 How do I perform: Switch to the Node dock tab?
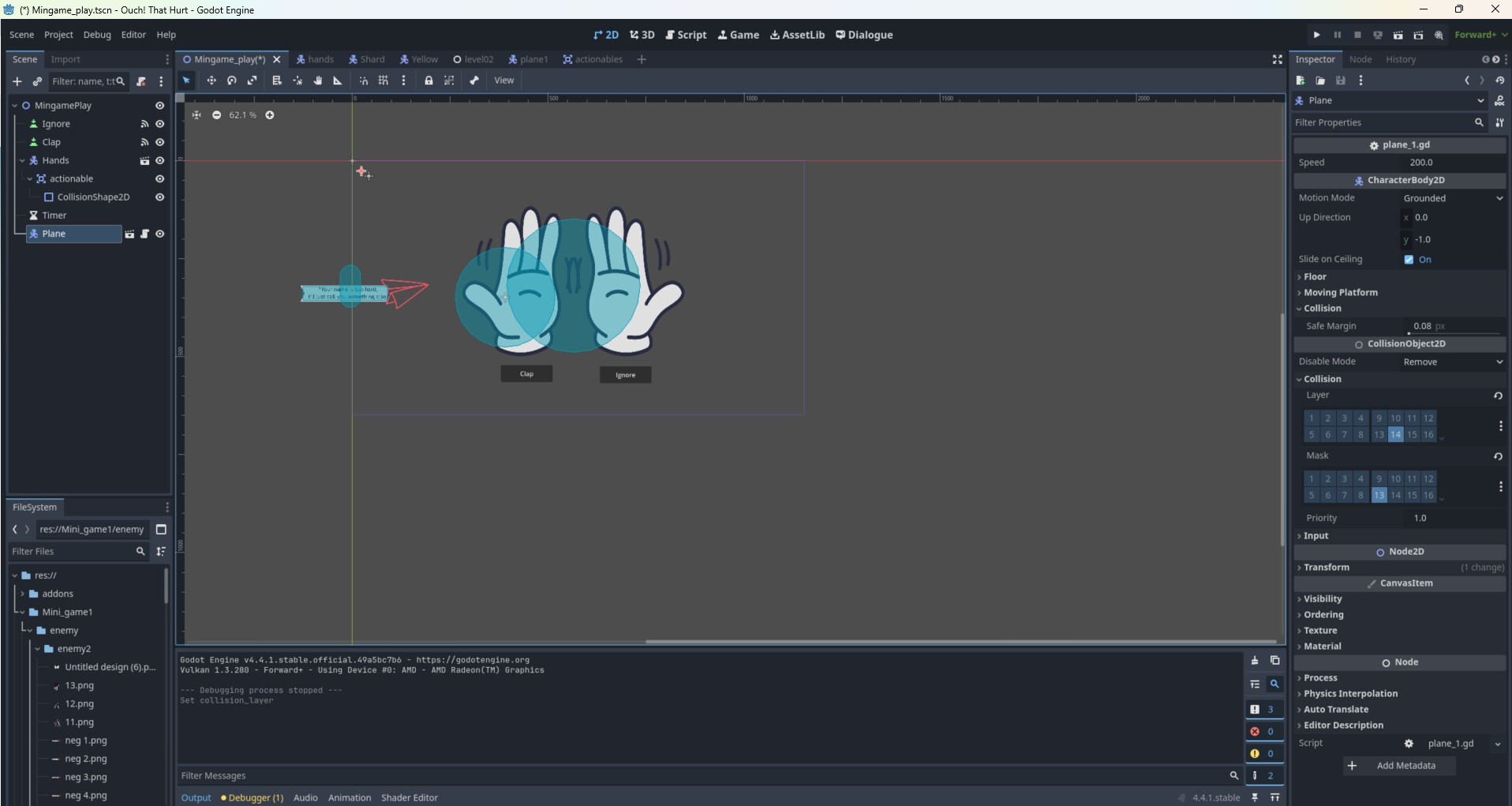point(1360,59)
